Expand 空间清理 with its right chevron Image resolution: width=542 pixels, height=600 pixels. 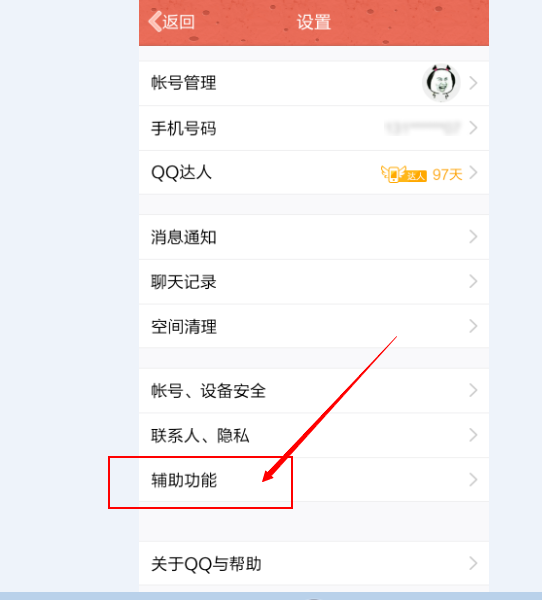pyautogui.click(x=473, y=326)
